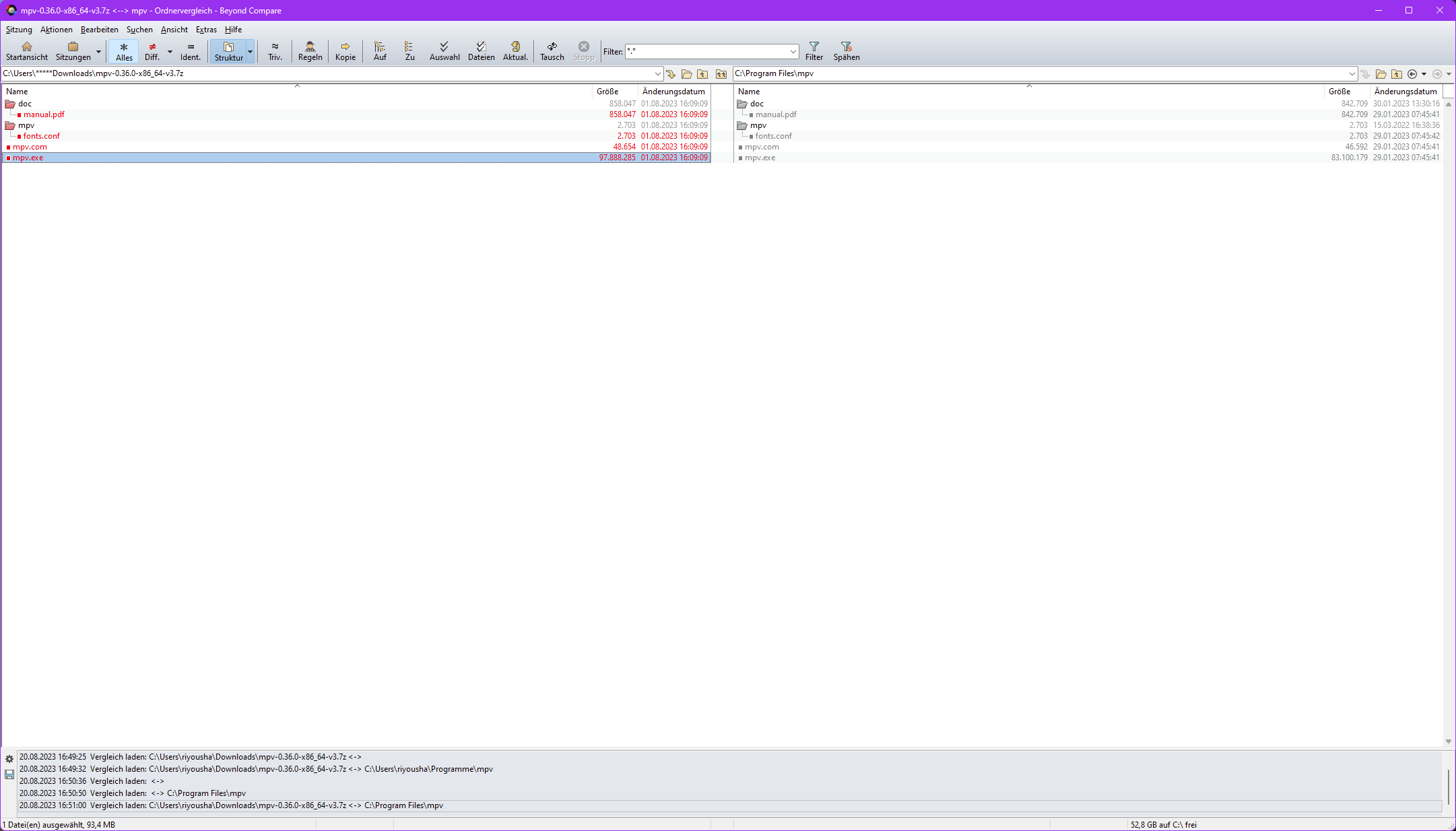The height and width of the screenshot is (831, 1456).
Task: Open the Struktur dropdown arrow
Action: (250, 51)
